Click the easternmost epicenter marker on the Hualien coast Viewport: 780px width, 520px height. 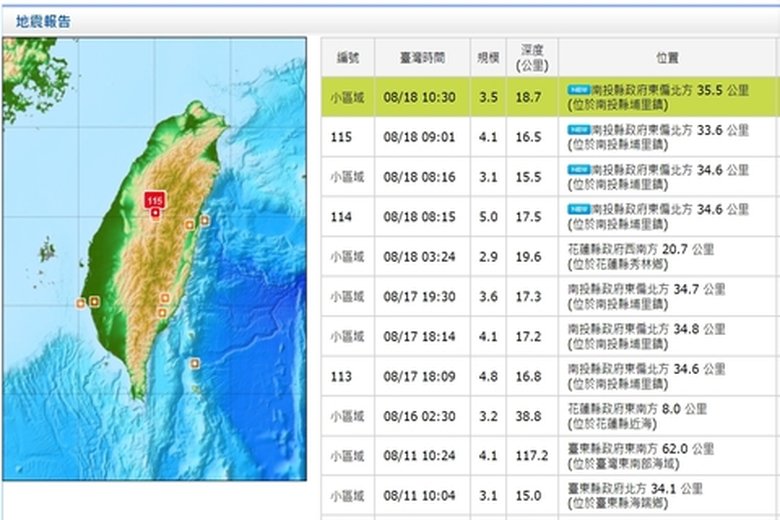(205, 220)
